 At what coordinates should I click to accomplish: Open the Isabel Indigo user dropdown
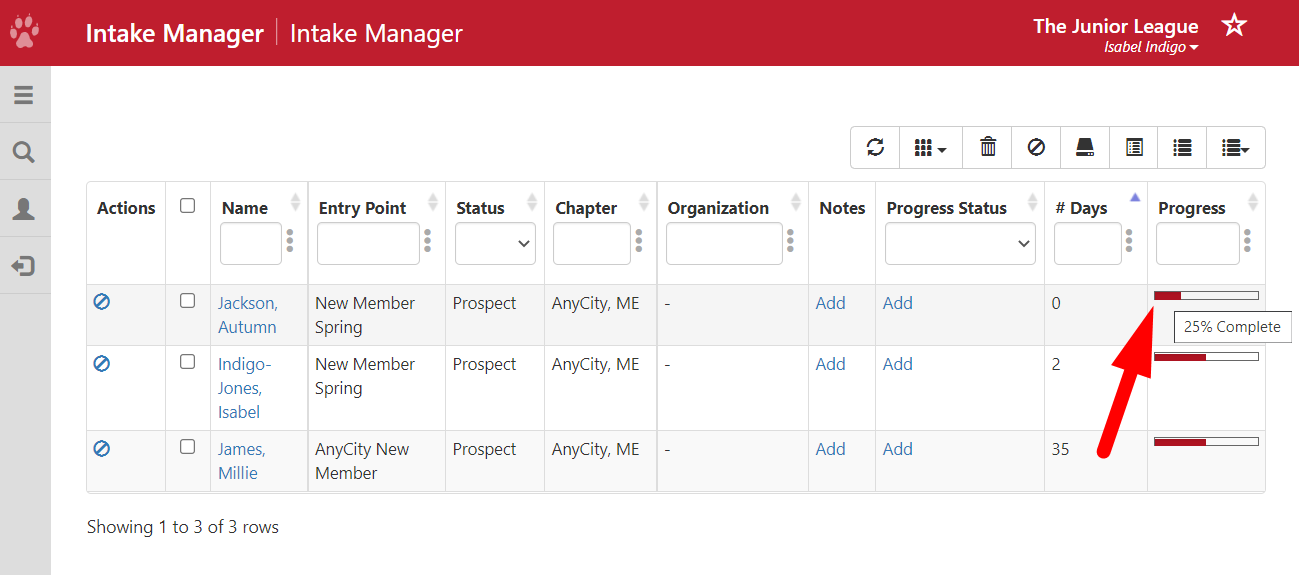click(1151, 47)
